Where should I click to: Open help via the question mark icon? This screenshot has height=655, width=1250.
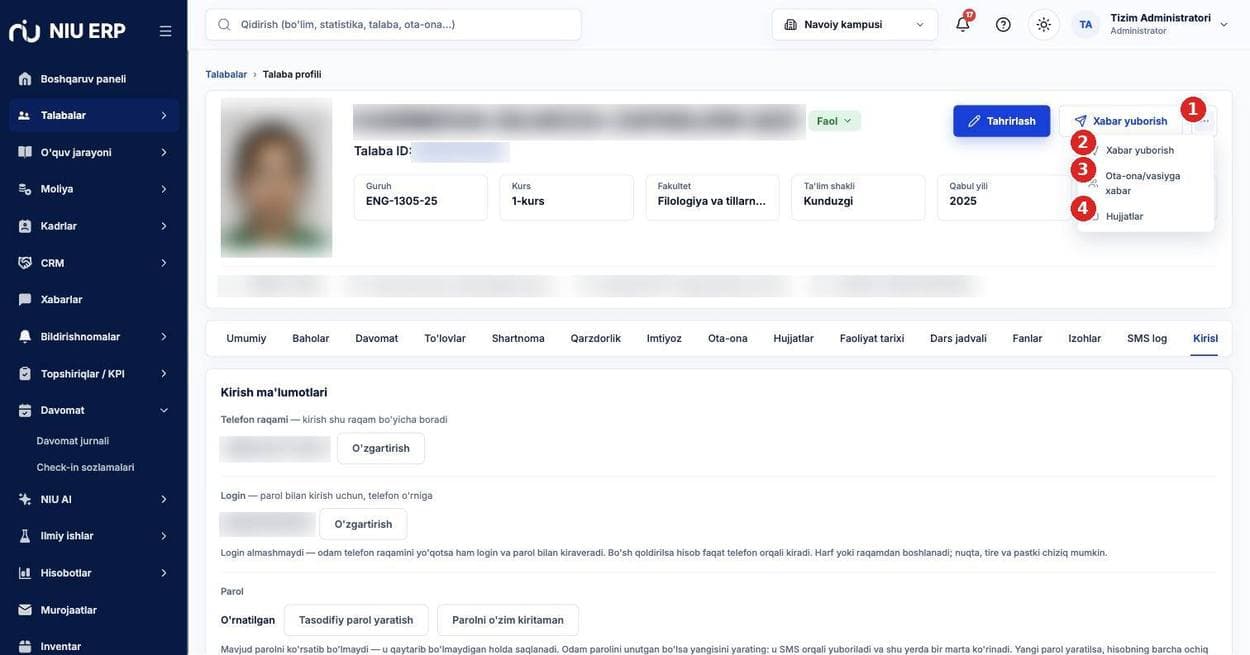point(1003,24)
